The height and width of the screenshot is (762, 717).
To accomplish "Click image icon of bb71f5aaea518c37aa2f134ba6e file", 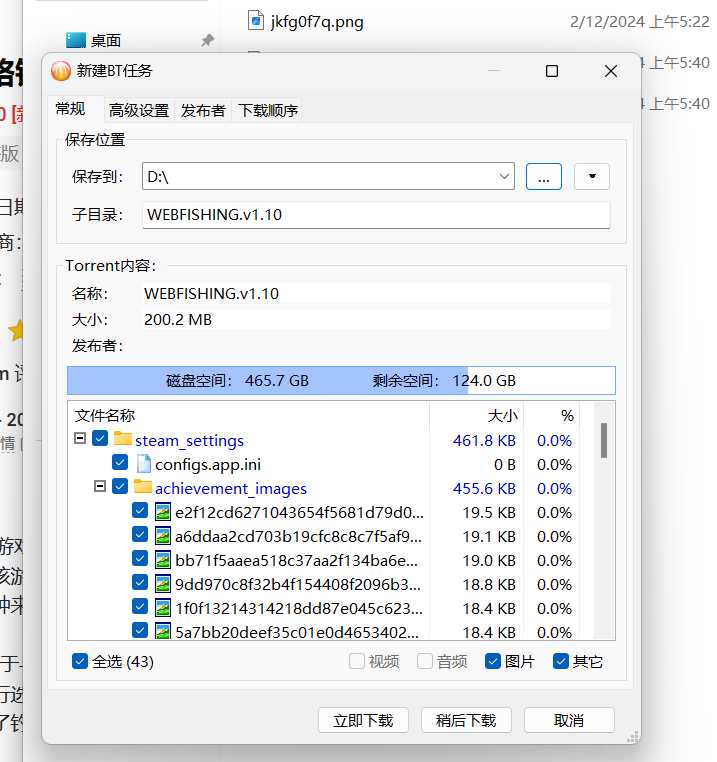I will 163,560.
